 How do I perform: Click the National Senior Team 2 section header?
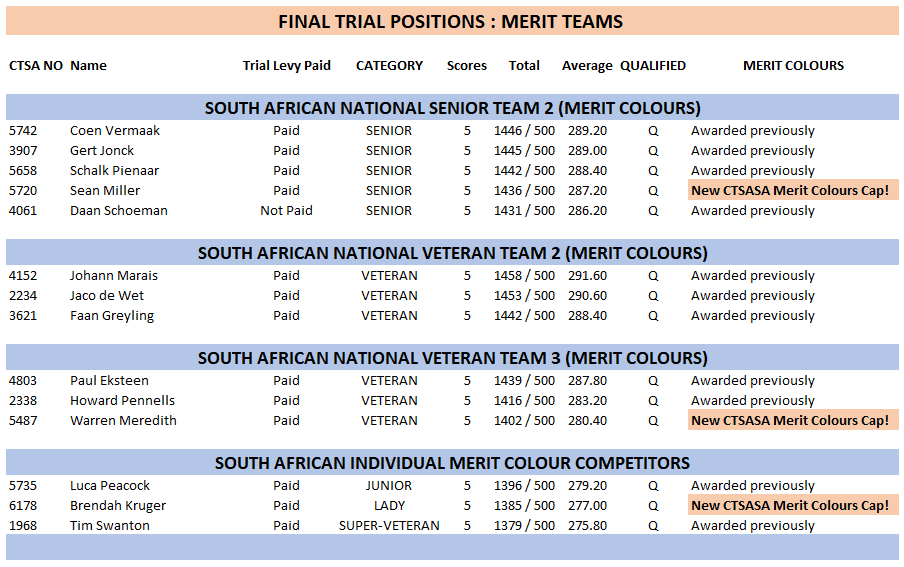tap(452, 108)
